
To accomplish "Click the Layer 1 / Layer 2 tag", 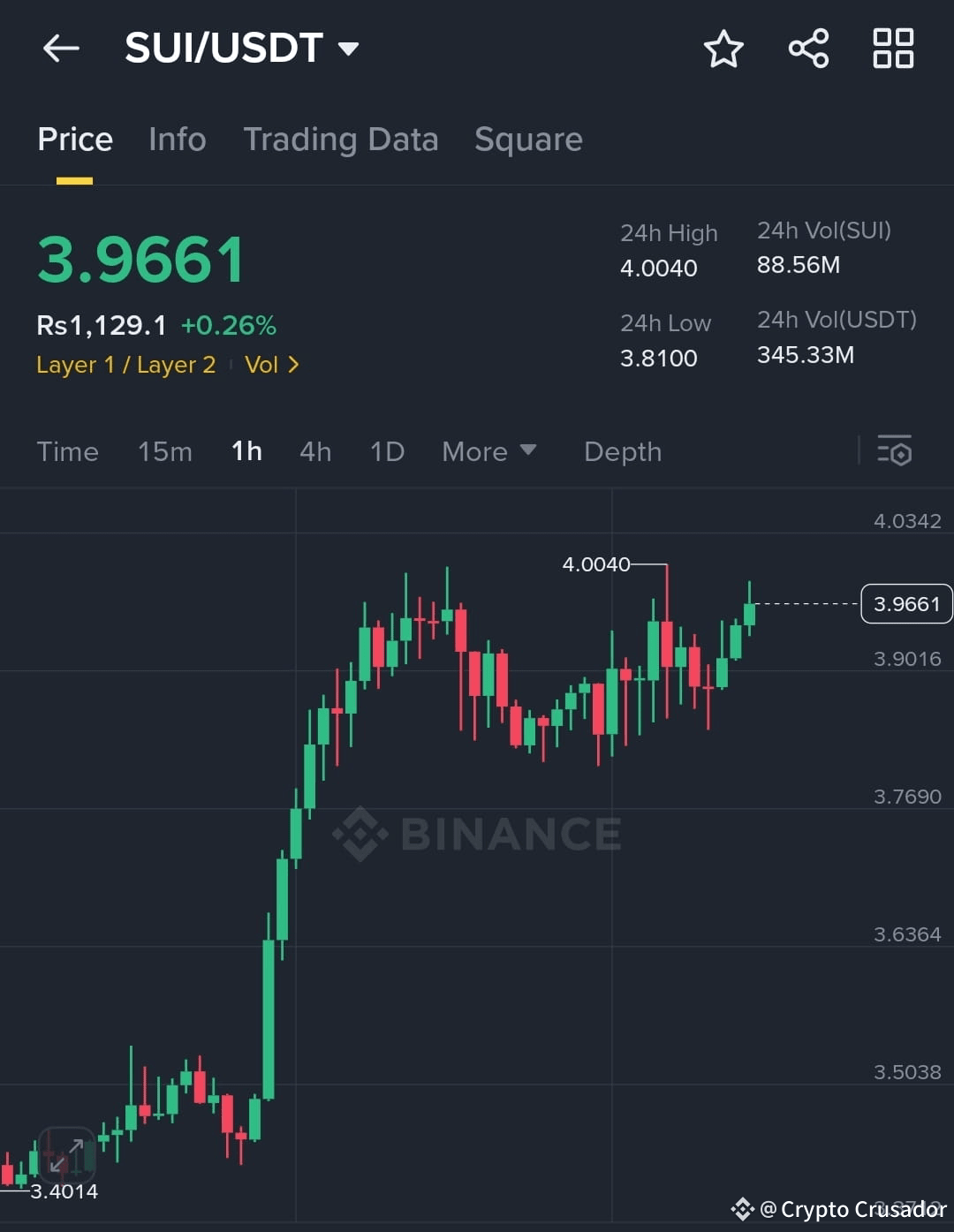I will tap(125, 365).
